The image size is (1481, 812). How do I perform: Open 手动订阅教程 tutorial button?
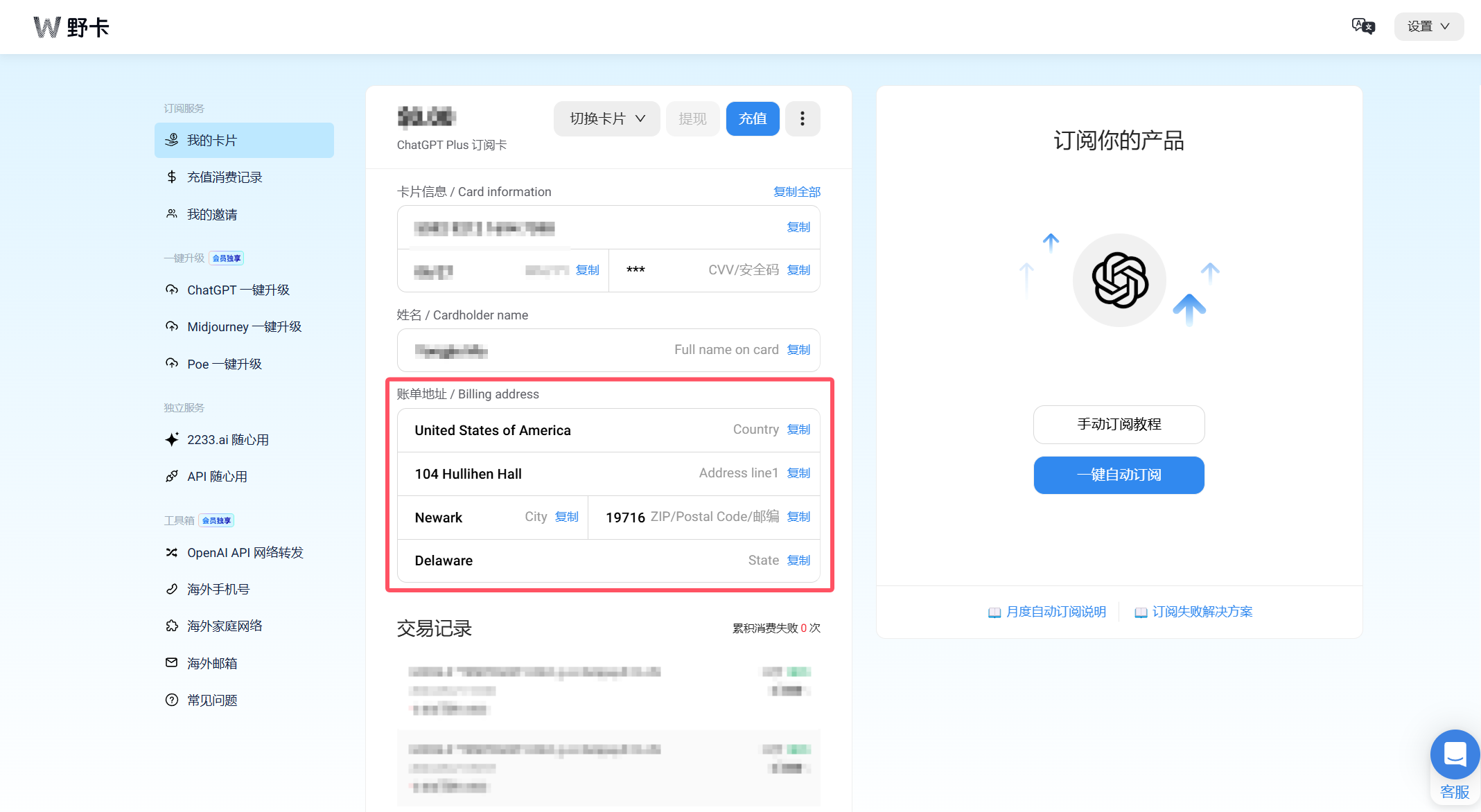tap(1119, 424)
